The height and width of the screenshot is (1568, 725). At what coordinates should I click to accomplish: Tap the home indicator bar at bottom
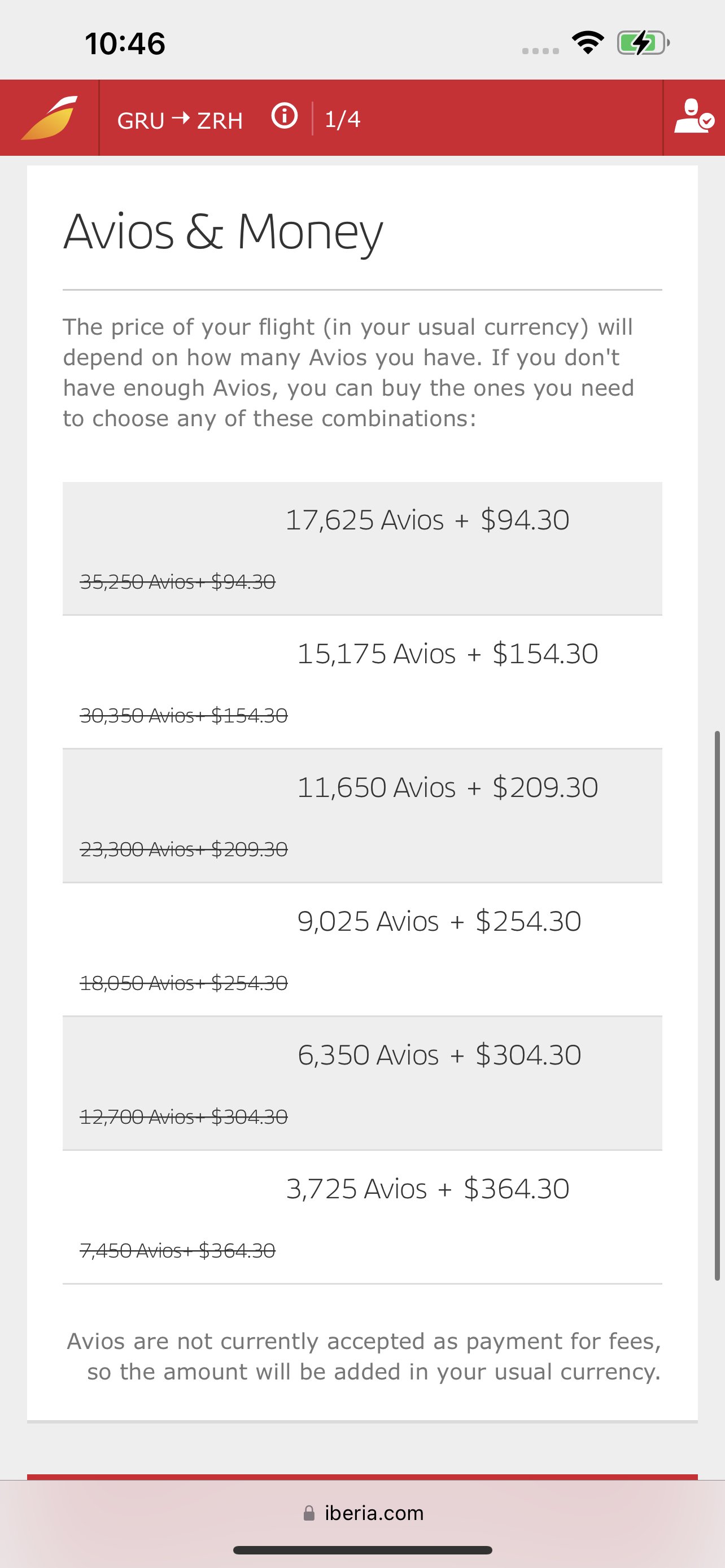(x=363, y=1551)
